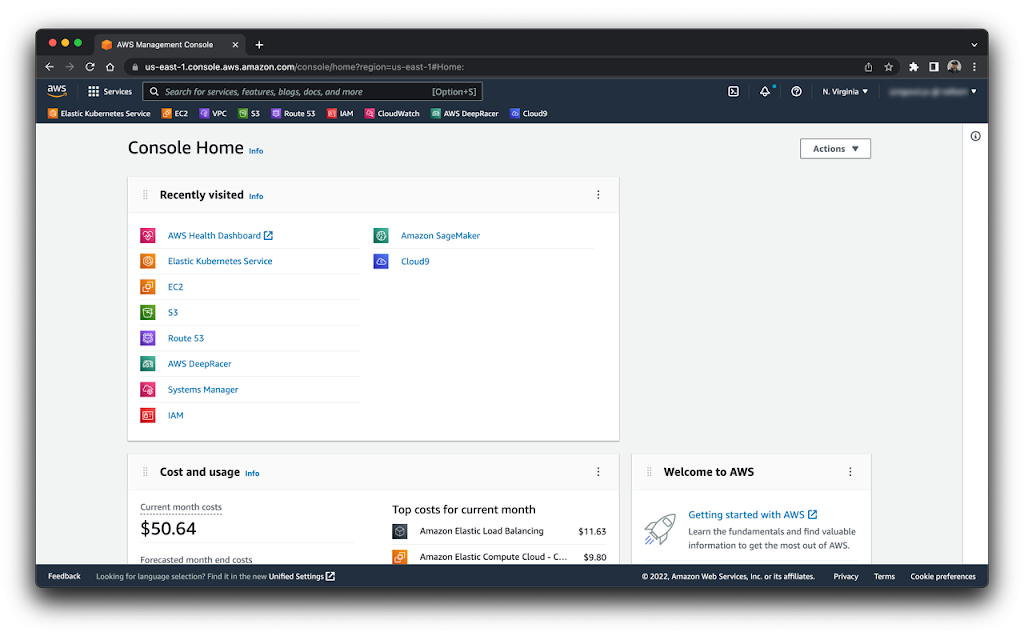1024x640 pixels.
Task: Open AWS DeepRacer from the favorites bar
Action: click(x=464, y=114)
